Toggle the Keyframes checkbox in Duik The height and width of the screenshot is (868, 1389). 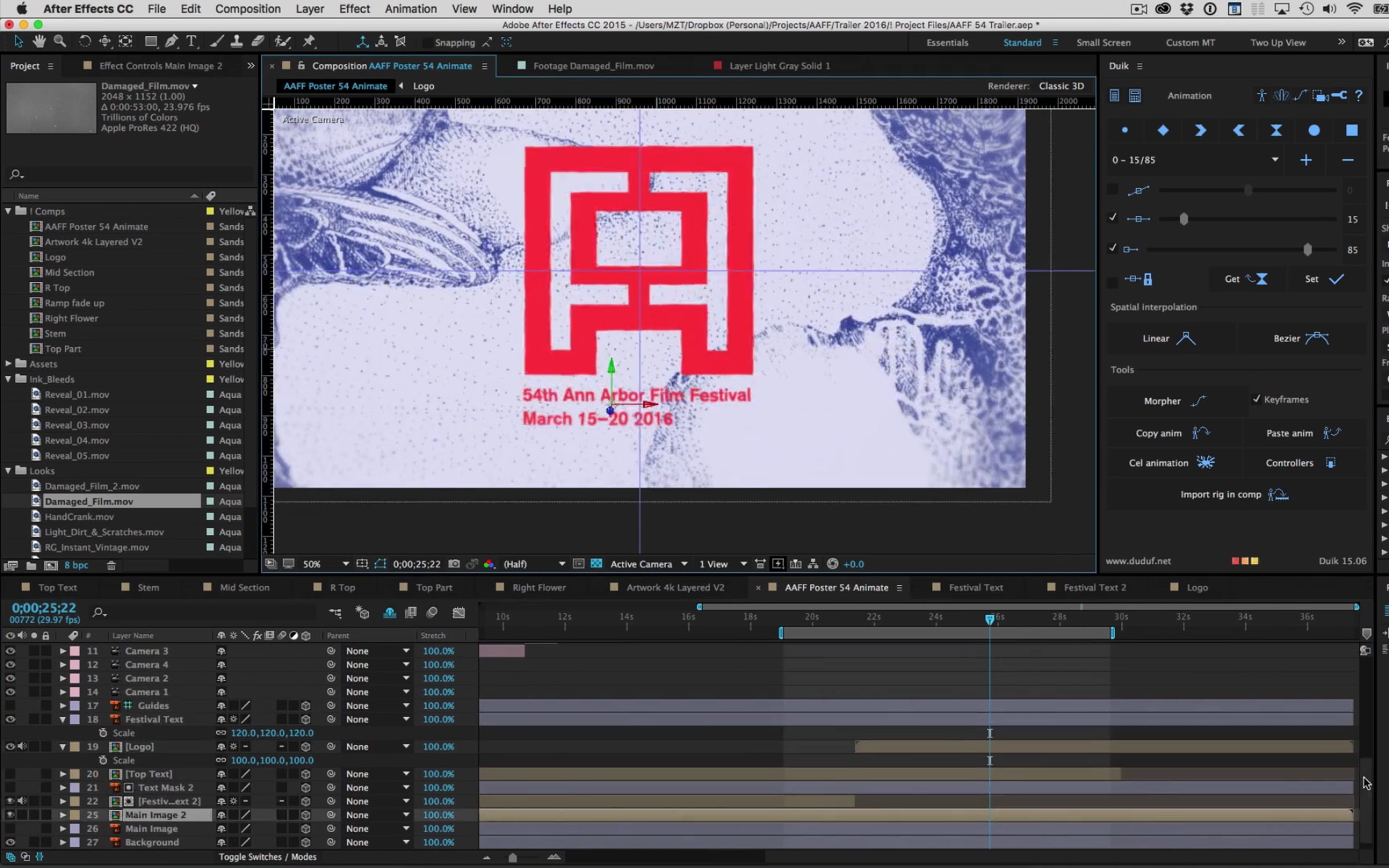point(1256,399)
